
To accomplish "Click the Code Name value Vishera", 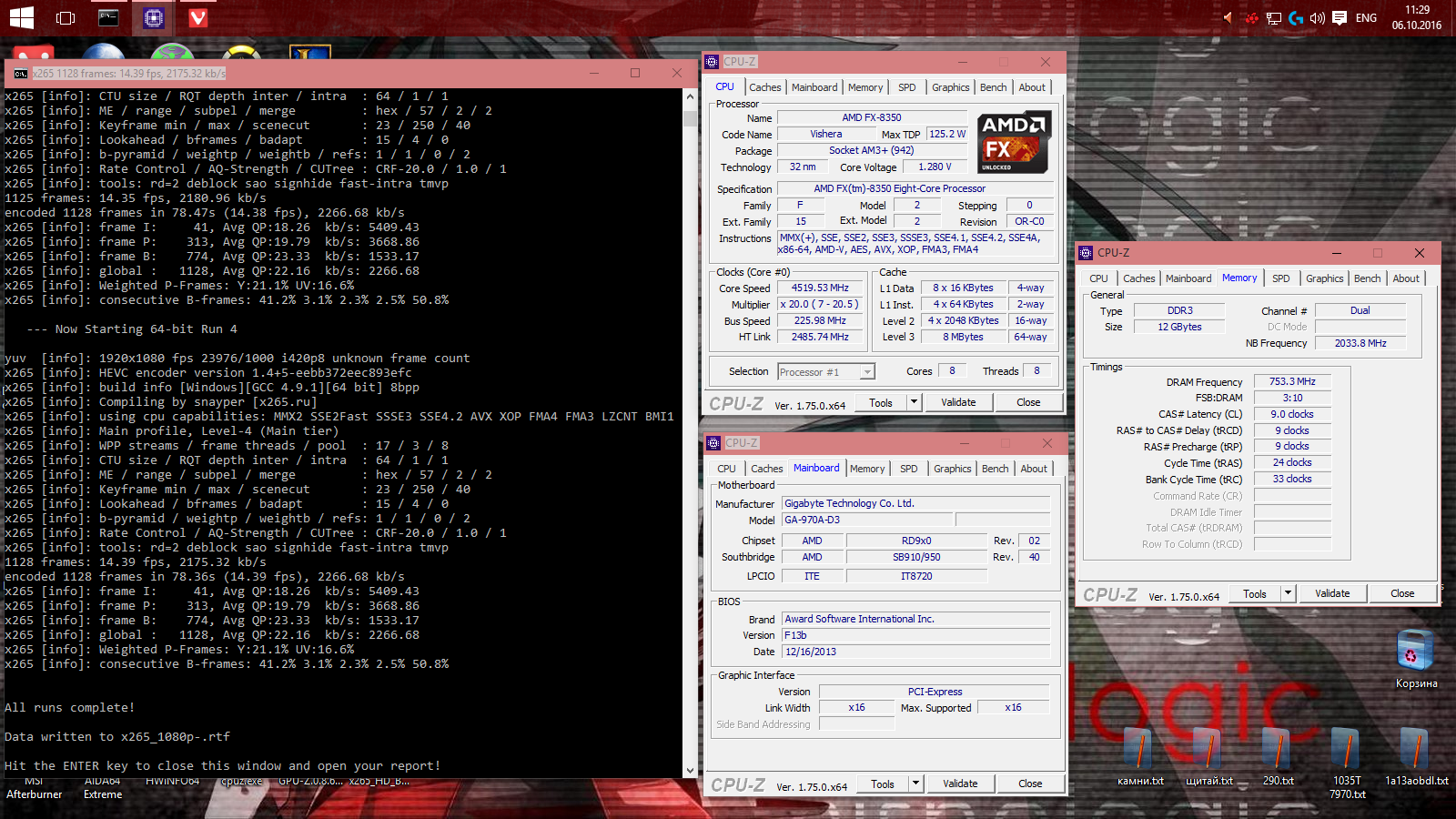I will tap(826, 134).
